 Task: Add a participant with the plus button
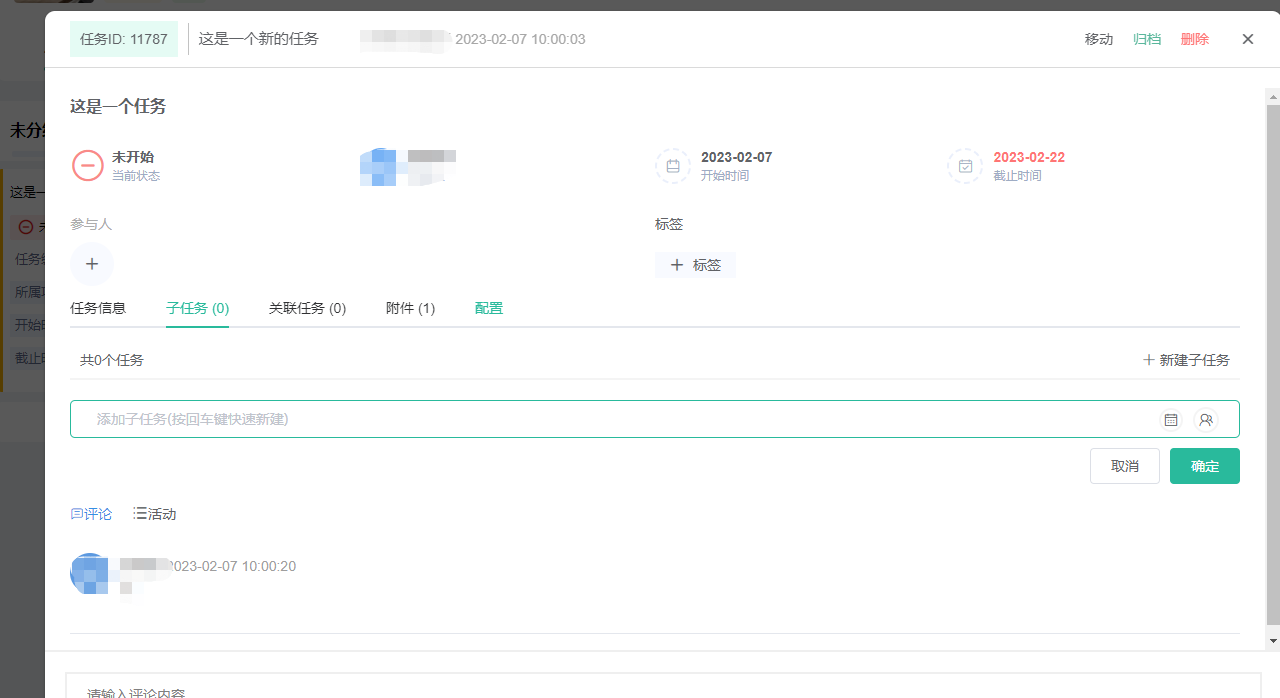click(92, 265)
